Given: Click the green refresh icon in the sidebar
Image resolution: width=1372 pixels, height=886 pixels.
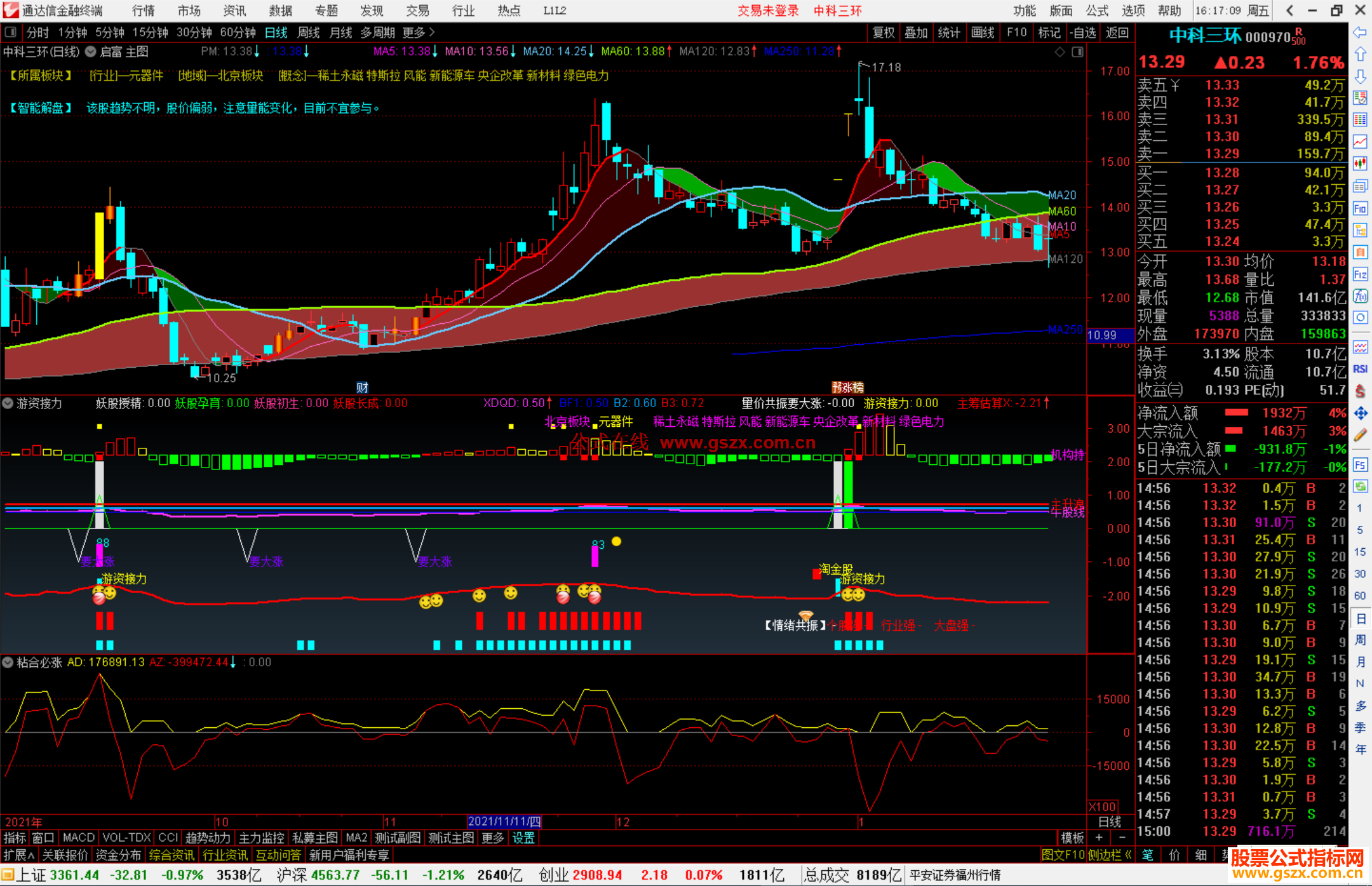Looking at the screenshot, I should 1360,487.
